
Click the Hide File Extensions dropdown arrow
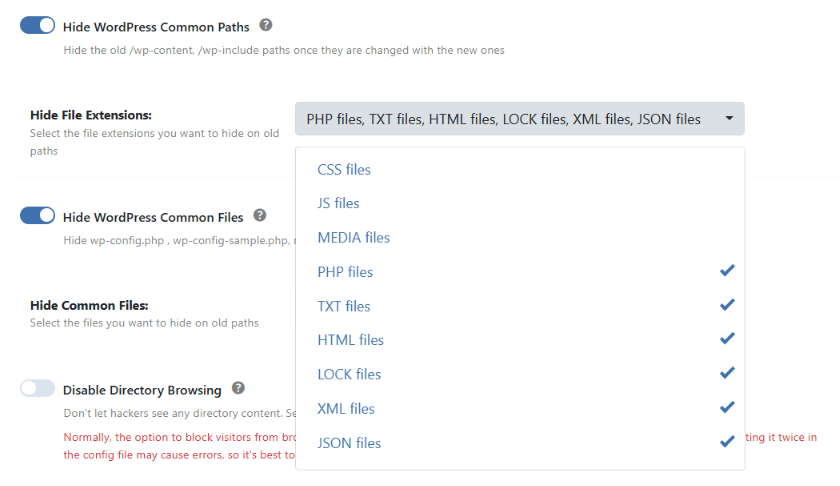[x=729, y=119]
